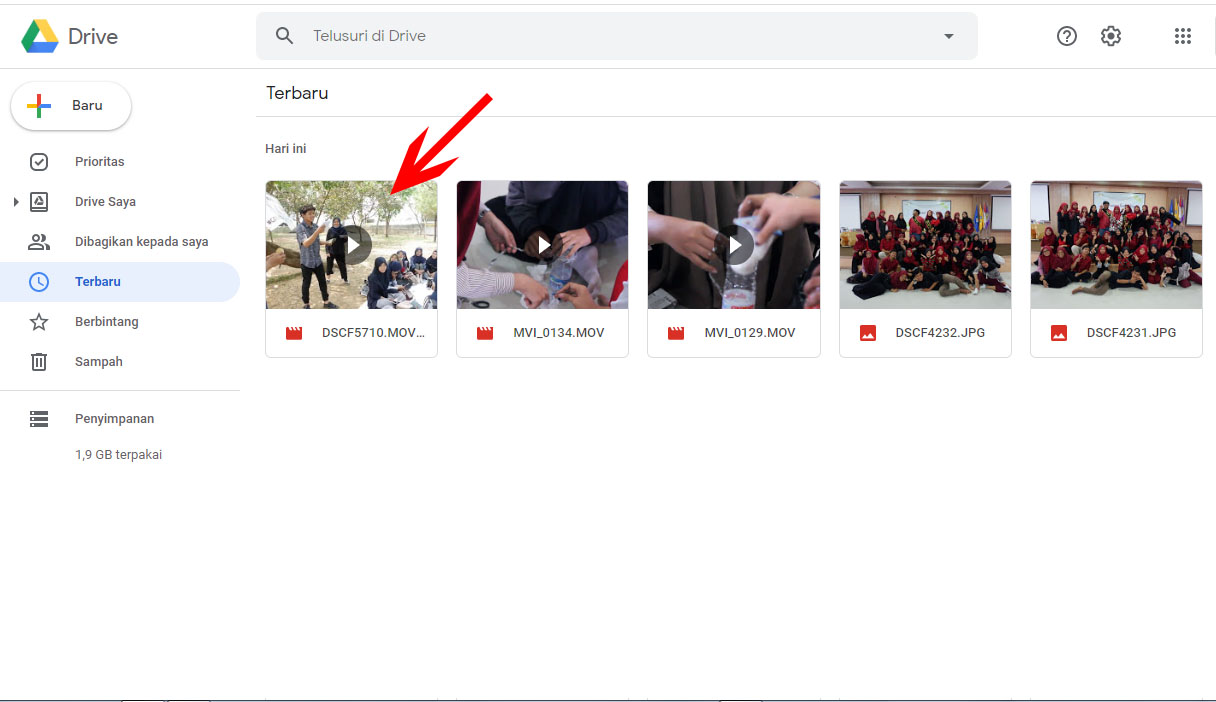1216x702 pixels.
Task: Click video file icon beside DSCF5710.MOV
Action: click(294, 333)
